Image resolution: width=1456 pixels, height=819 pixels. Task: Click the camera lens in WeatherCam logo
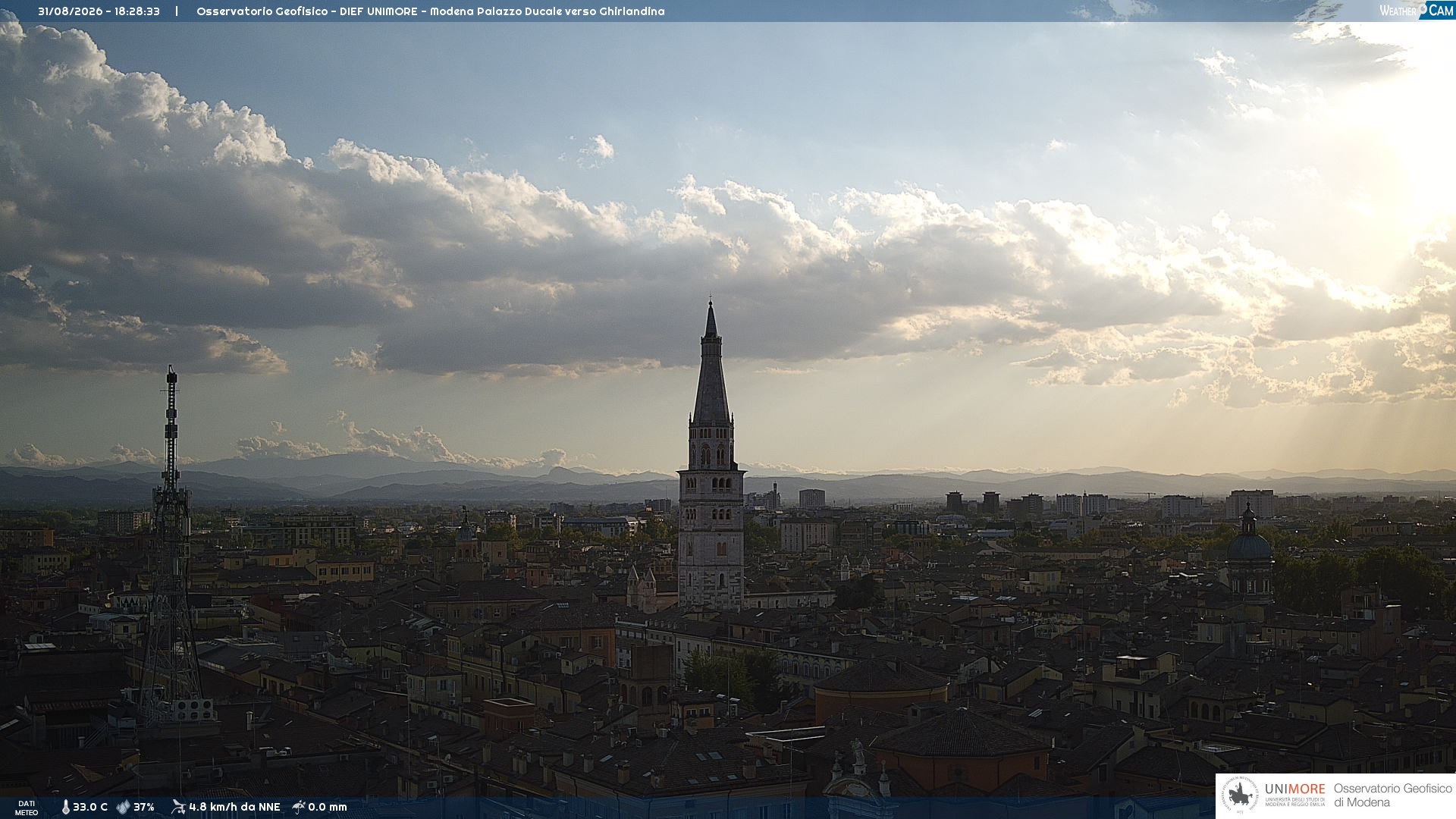coord(1423,8)
